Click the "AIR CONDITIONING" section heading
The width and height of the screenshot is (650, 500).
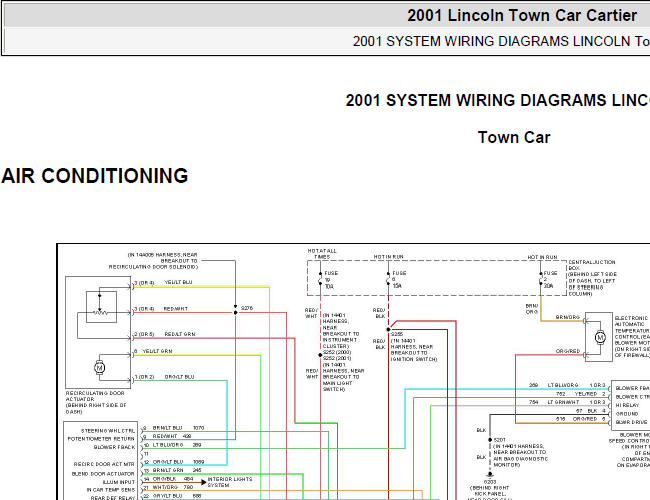95,176
